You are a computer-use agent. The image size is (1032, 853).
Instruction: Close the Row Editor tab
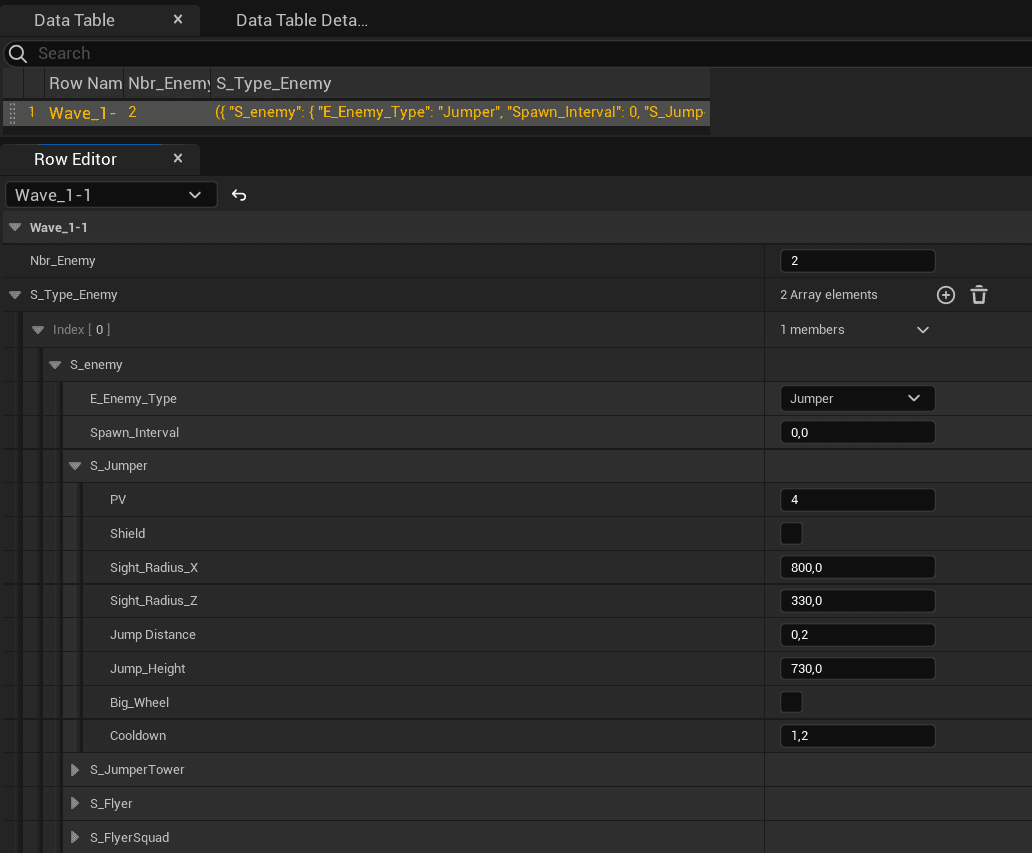178,159
